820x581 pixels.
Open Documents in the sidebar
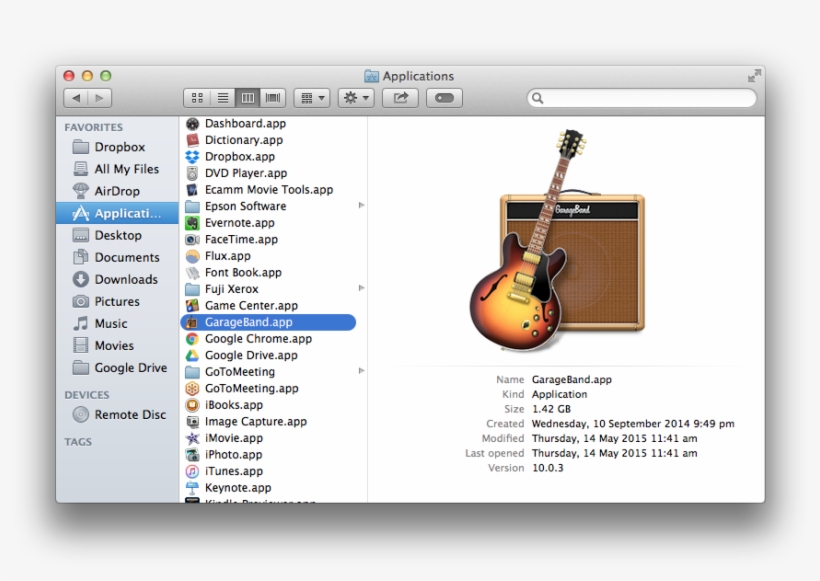(x=117, y=257)
